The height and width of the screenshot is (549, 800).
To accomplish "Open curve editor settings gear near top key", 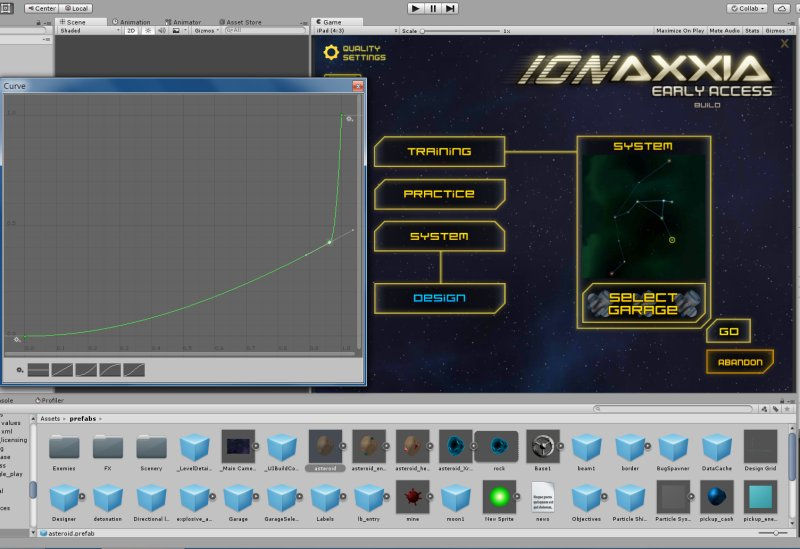I will pos(349,118).
